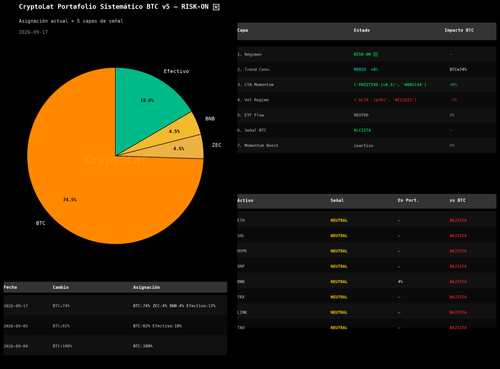Screen dimensions: 500x369
Task: Click the green 'ALCISTA' state of Señal BTC
Action: click(x=362, y=130)
